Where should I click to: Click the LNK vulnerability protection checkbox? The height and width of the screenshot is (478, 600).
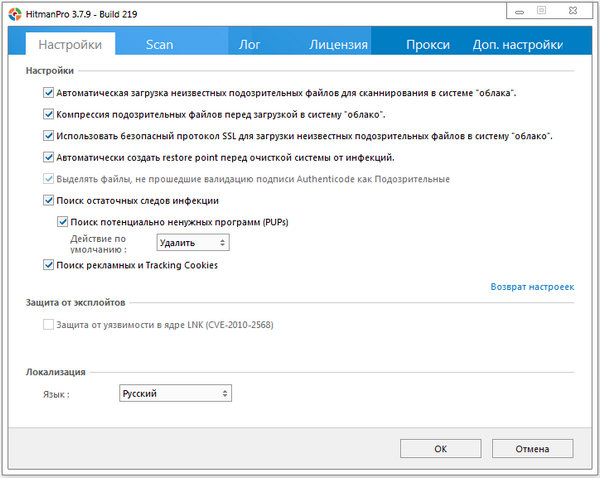click(x=48, y=325)
